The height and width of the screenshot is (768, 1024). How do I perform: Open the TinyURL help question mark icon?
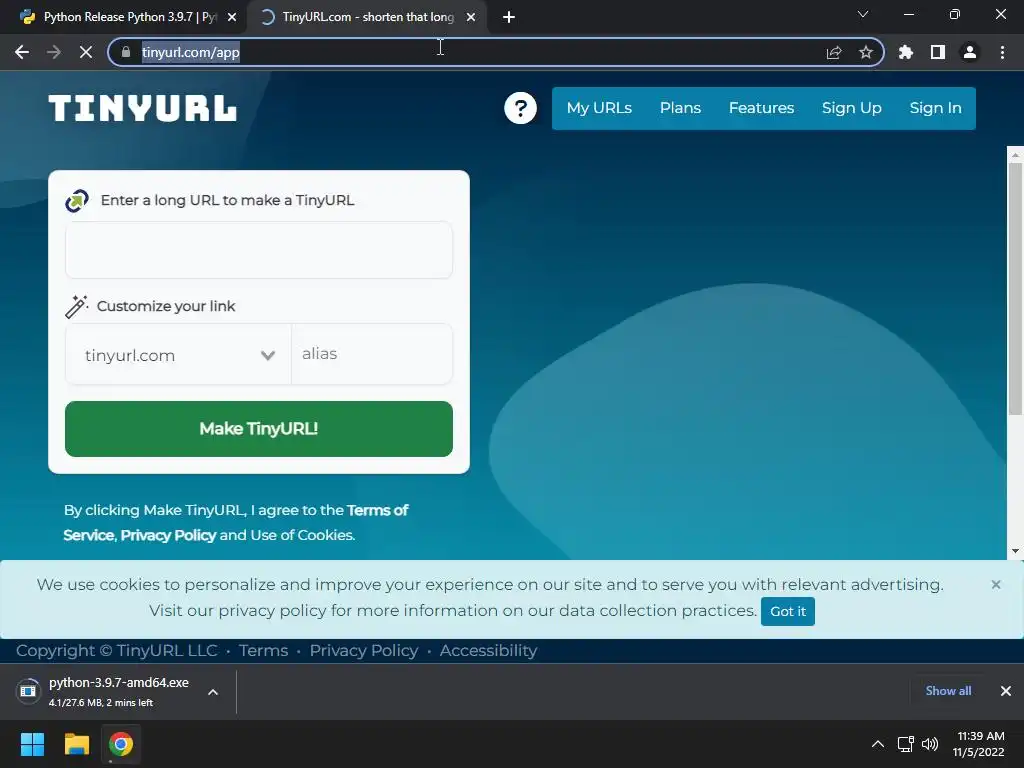click(x=520, y=108)
